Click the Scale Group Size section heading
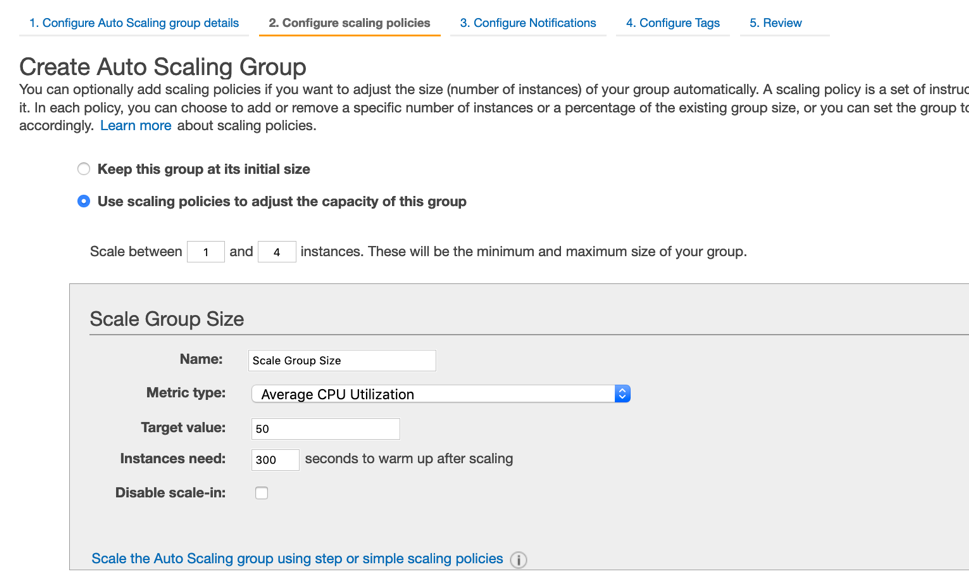The height and width of the screenshot is (572, 969). coord(167,319)
